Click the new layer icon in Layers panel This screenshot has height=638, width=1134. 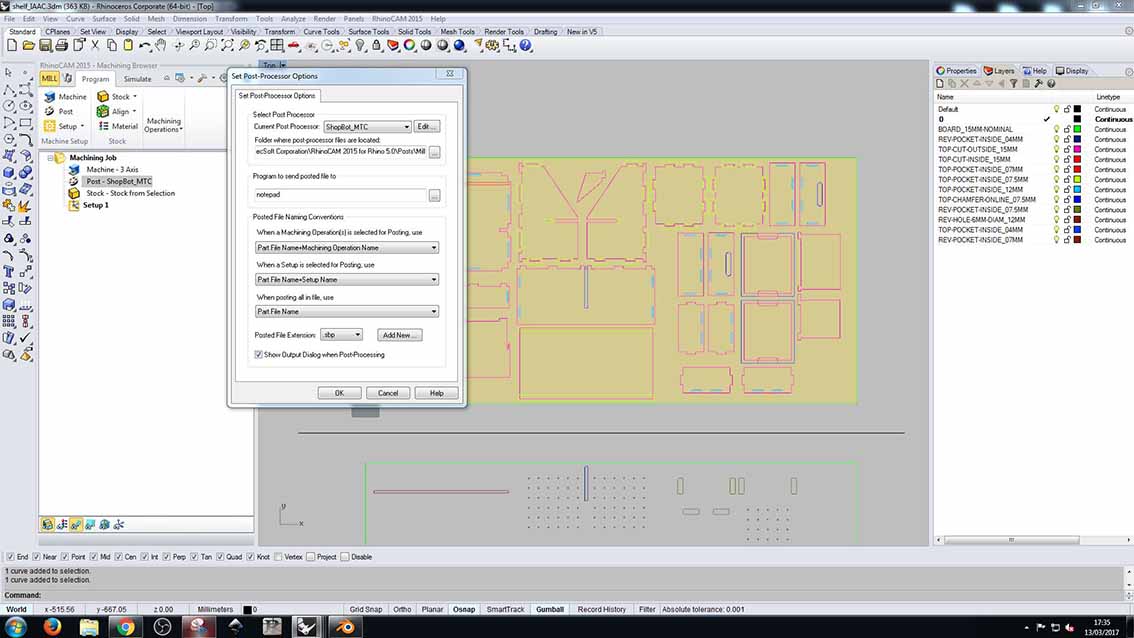click(940, 84)
